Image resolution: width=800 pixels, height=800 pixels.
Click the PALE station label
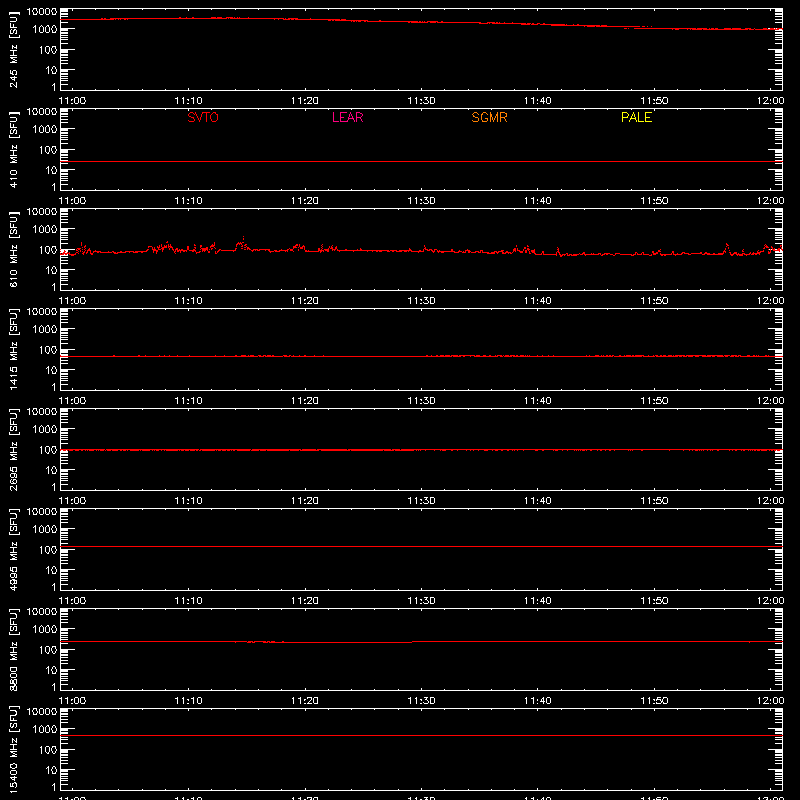[x=636, y=117]
